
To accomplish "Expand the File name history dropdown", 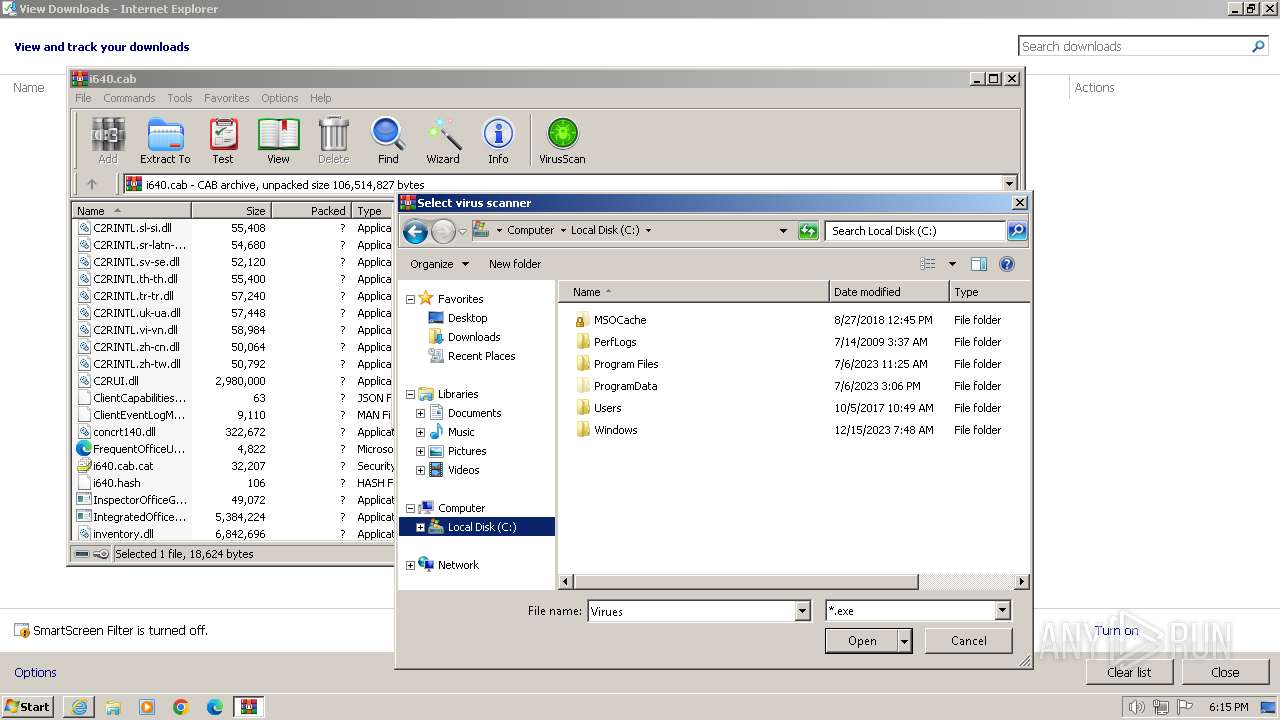I will [x=802, y=611].
